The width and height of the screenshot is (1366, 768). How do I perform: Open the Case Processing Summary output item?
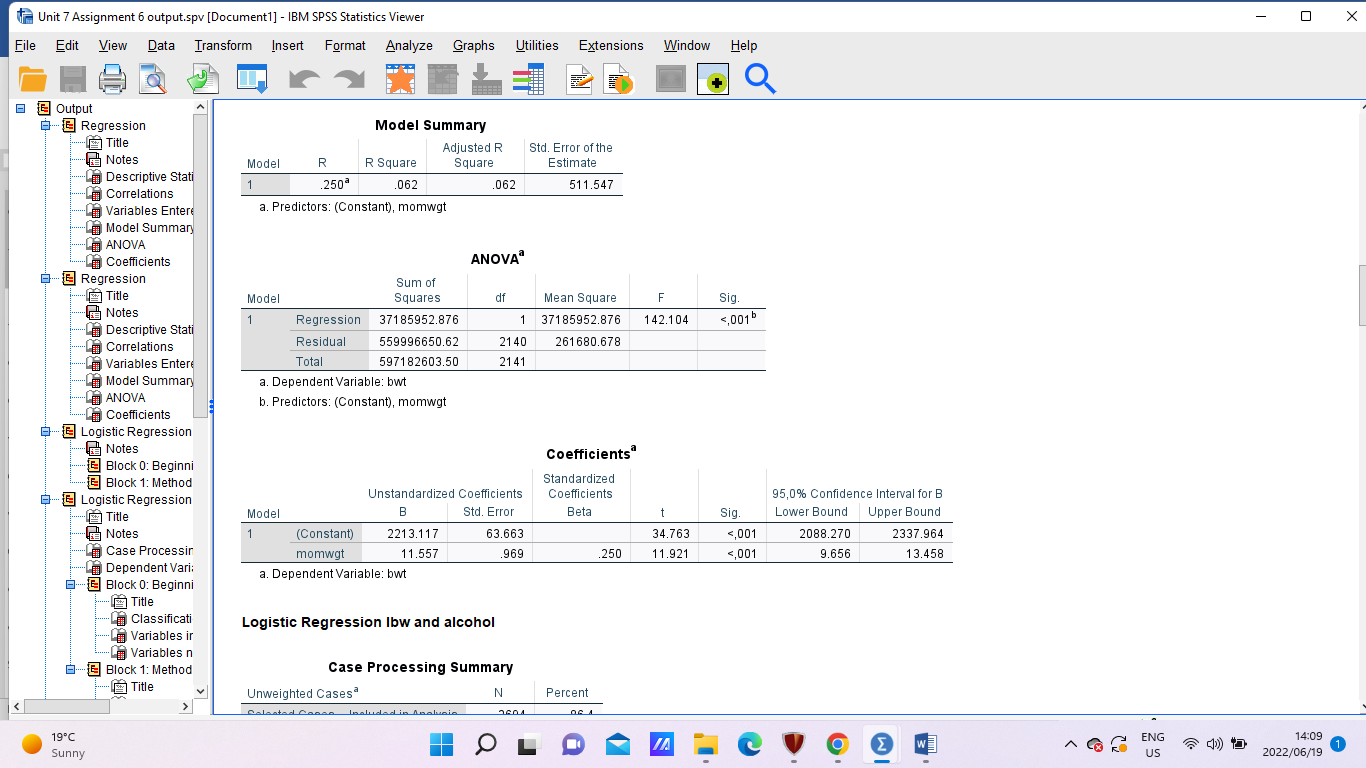(x=140, y=550)
